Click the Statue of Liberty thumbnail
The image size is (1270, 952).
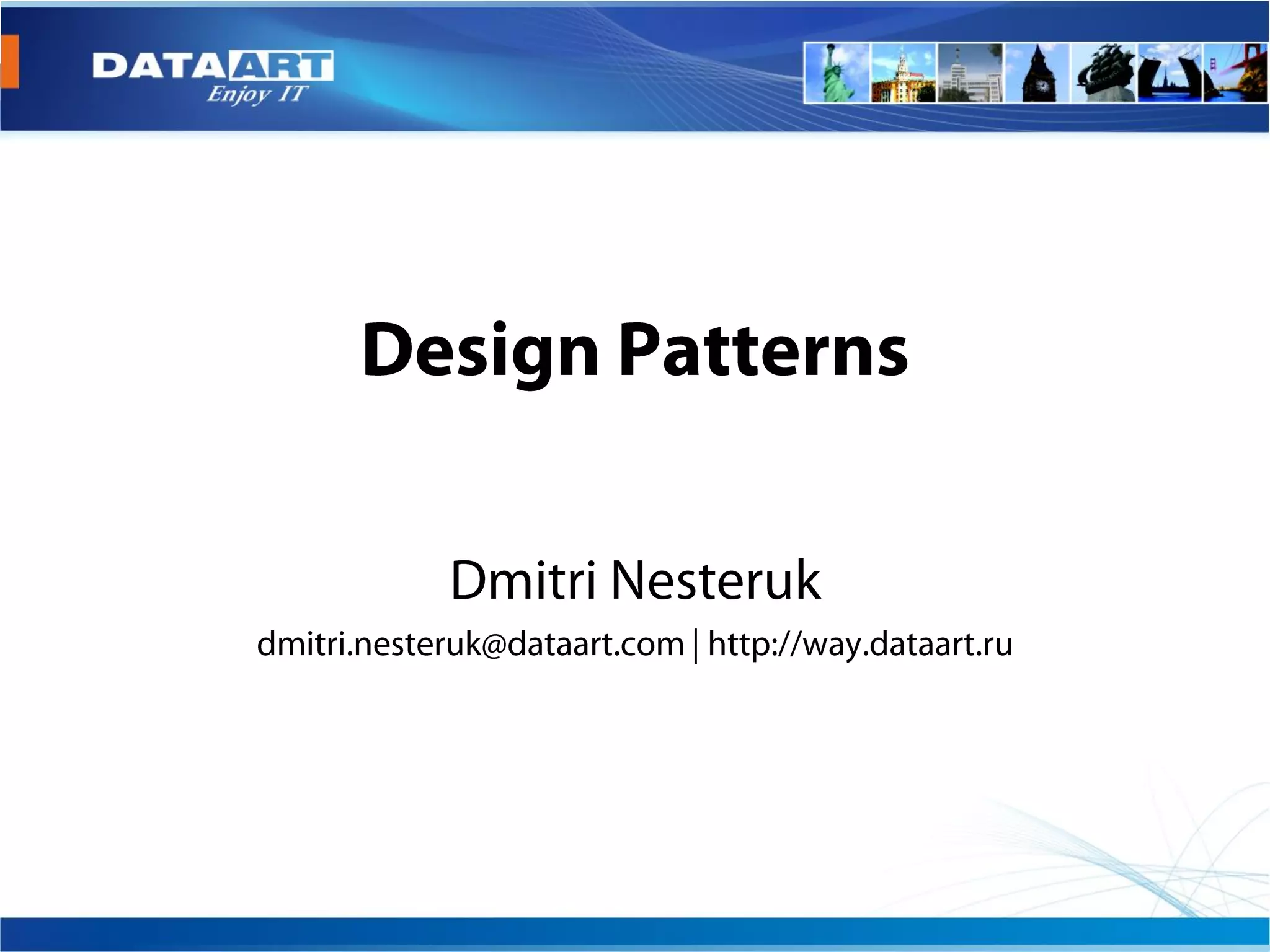pyautogui.click(x=837, y=73)
